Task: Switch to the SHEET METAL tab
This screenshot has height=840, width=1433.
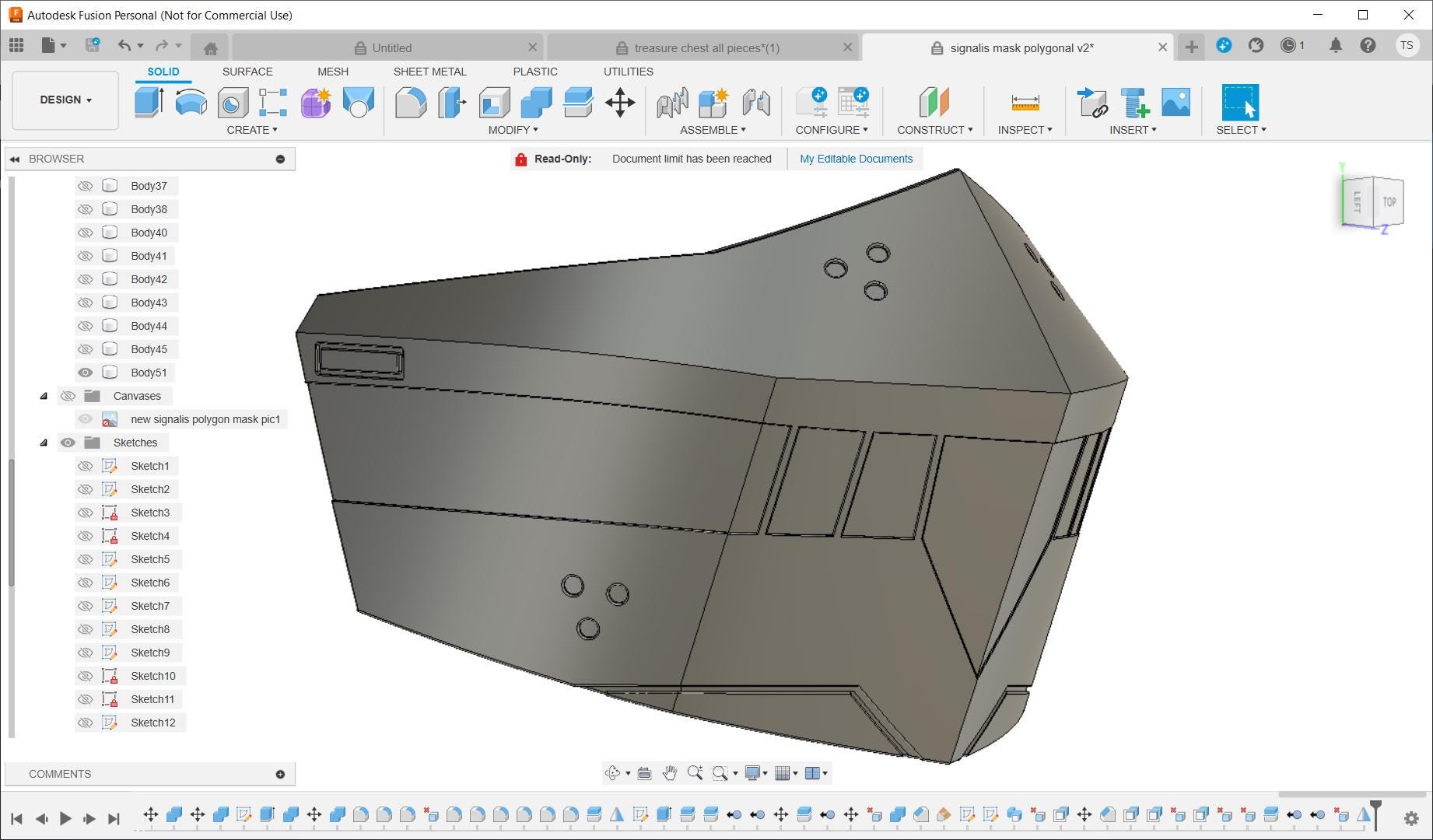Action: (429, 72)
